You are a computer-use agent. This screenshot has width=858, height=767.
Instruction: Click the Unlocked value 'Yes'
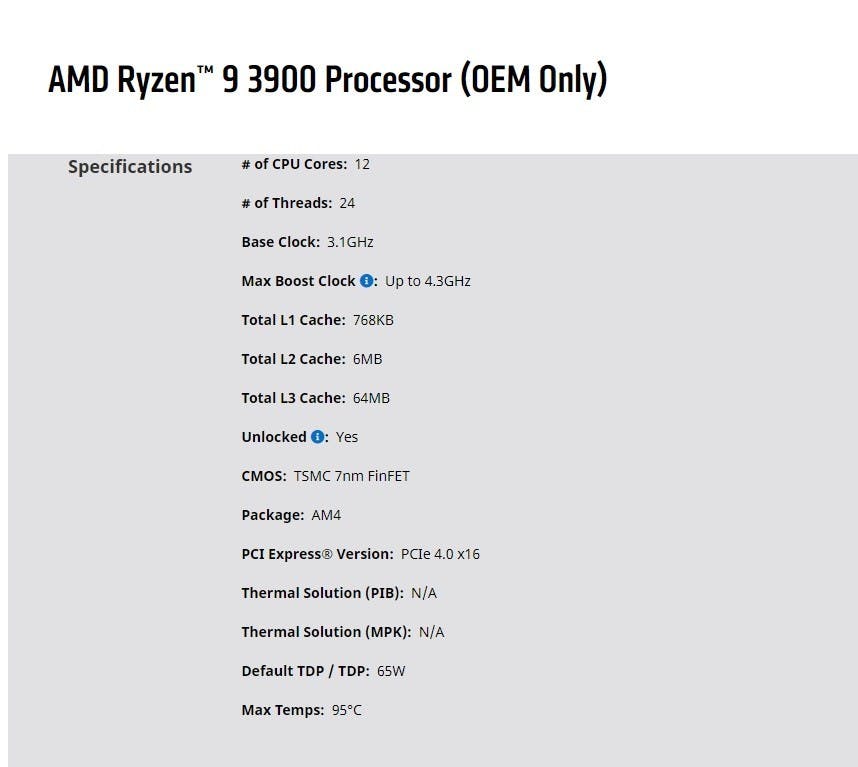coord(347,437)
